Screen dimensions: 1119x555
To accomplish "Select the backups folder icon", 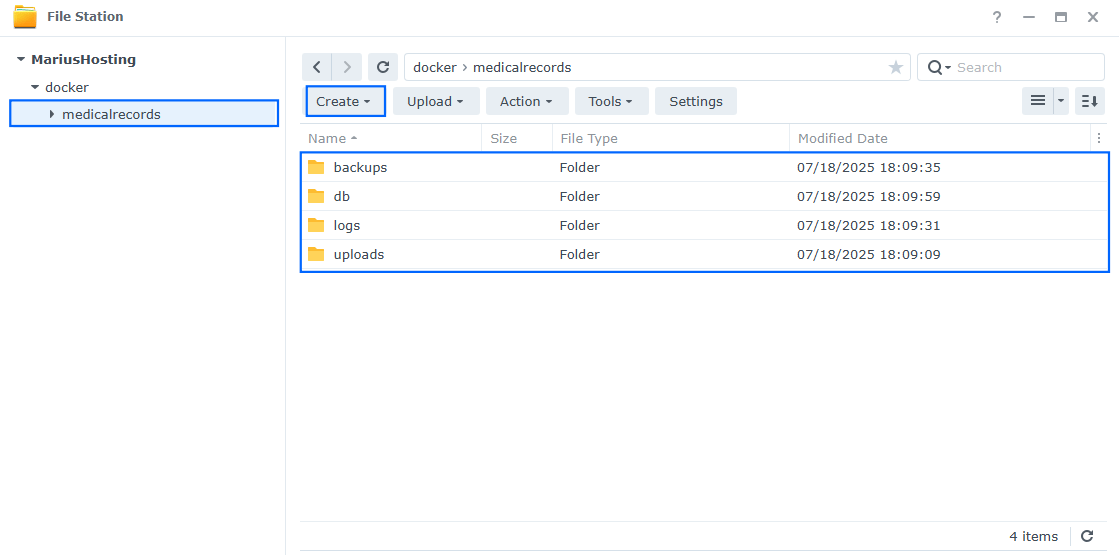I will point(316,168).
